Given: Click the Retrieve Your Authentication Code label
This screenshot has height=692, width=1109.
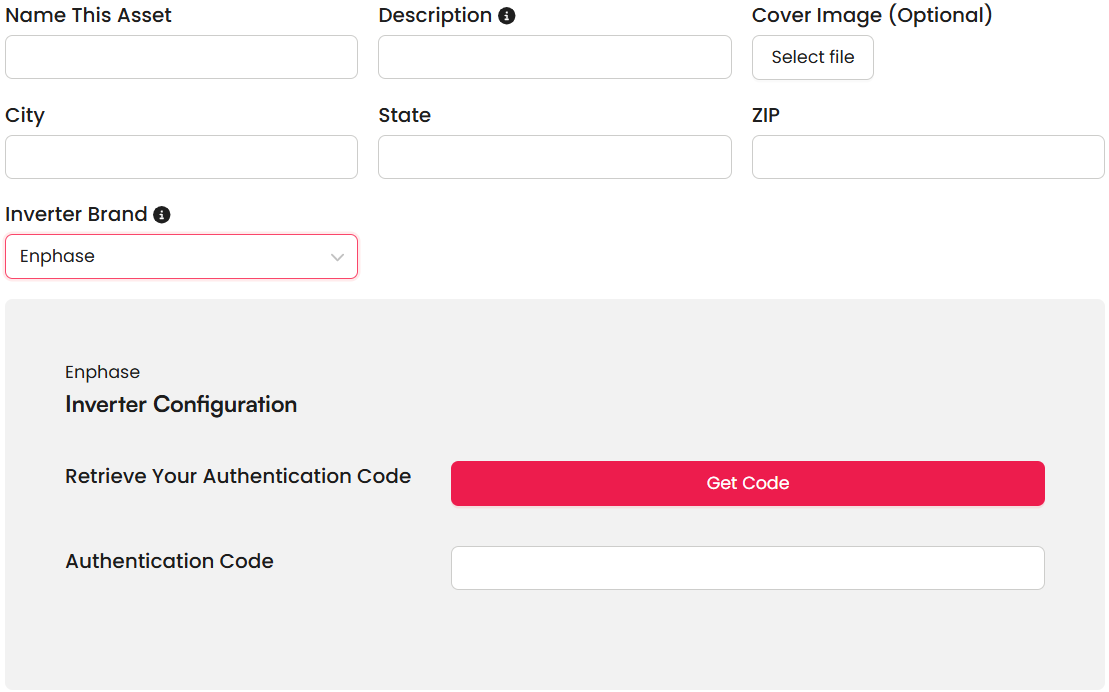Looking at the screenshot, I should click(238, 476).
